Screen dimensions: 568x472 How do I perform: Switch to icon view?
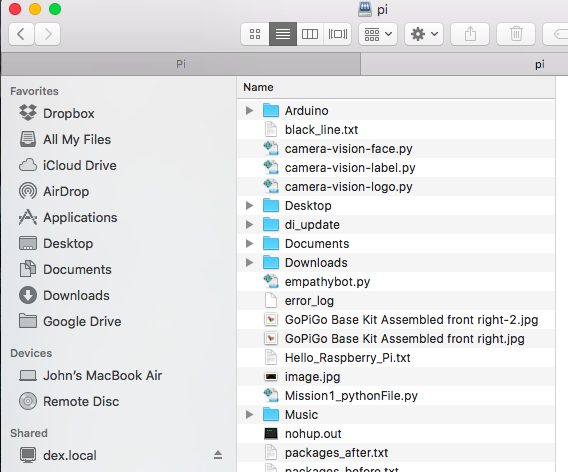point(255,34)
